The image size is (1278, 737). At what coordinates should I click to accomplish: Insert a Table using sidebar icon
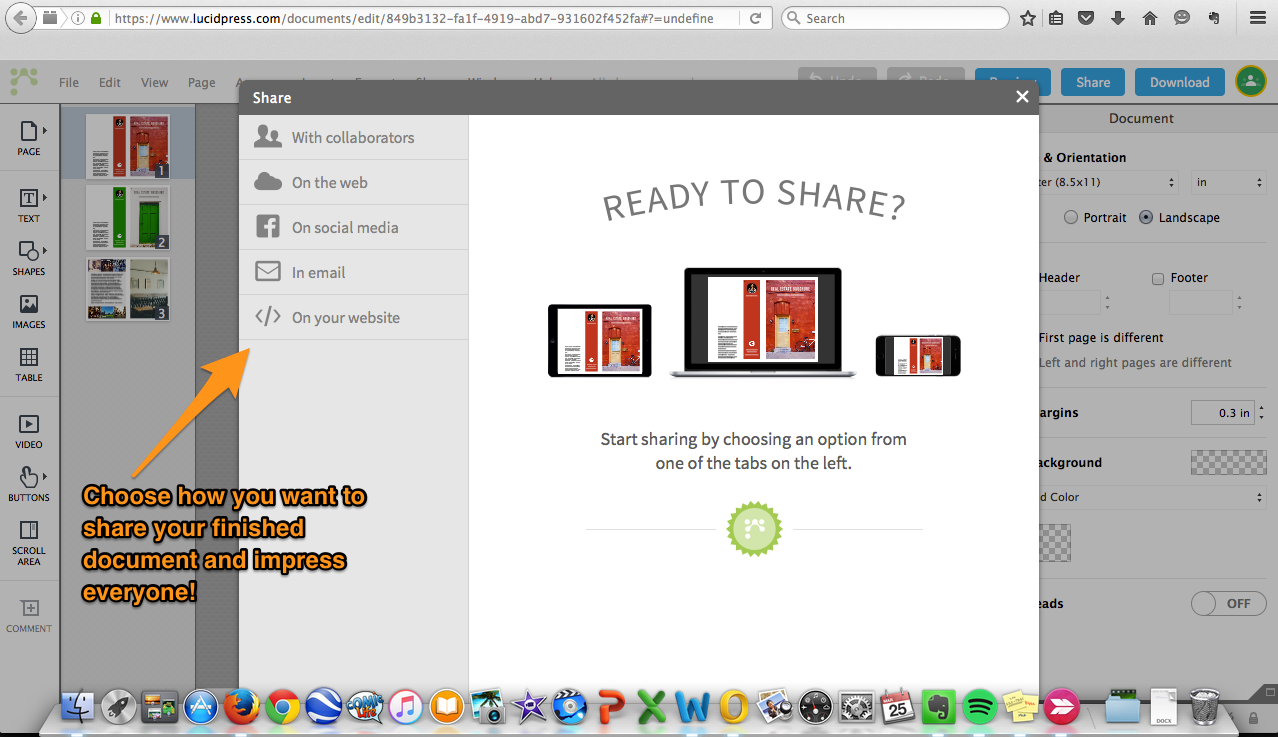point(29,363)
